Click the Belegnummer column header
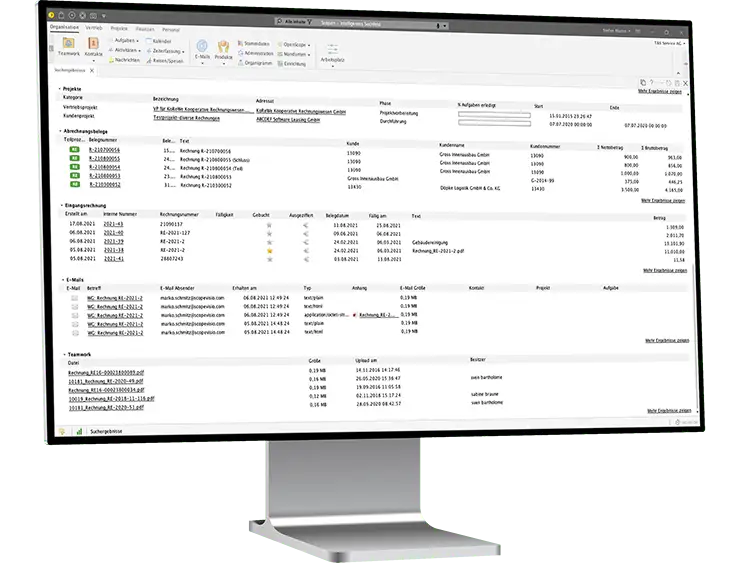 click(x=103, y=140)
